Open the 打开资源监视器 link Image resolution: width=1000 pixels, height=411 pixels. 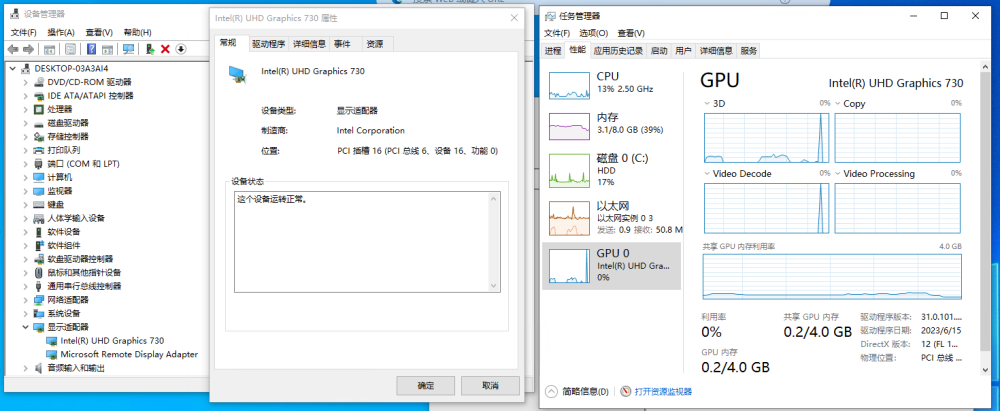pos(663,391)
